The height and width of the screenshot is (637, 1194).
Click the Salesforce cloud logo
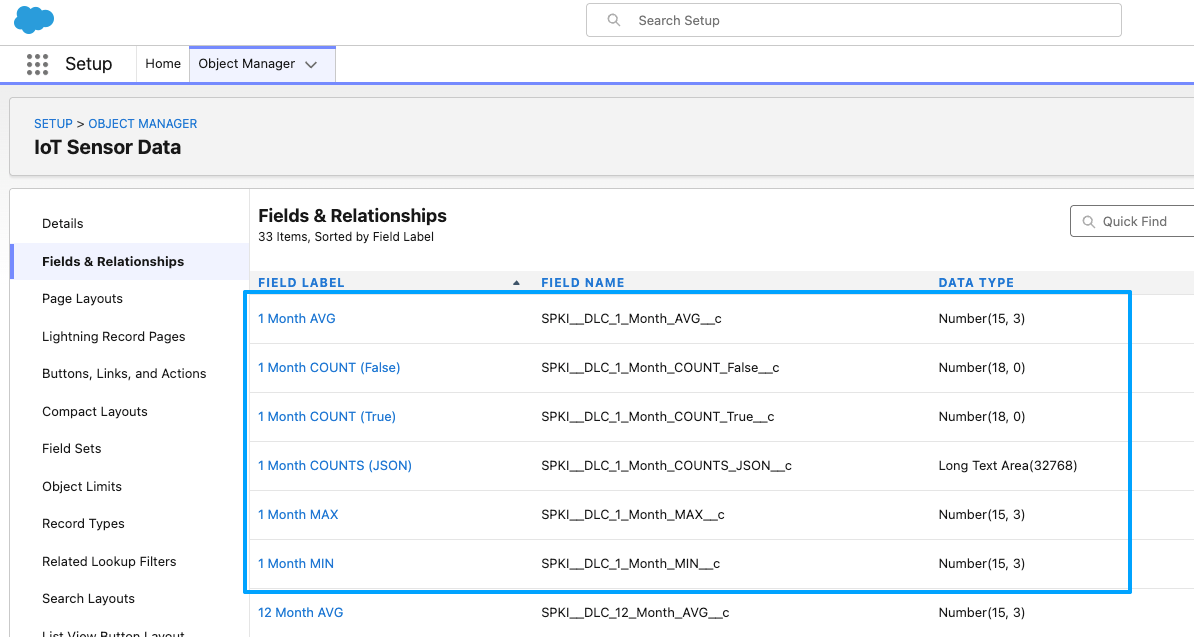pyautogui.click(x=34, y=19)
